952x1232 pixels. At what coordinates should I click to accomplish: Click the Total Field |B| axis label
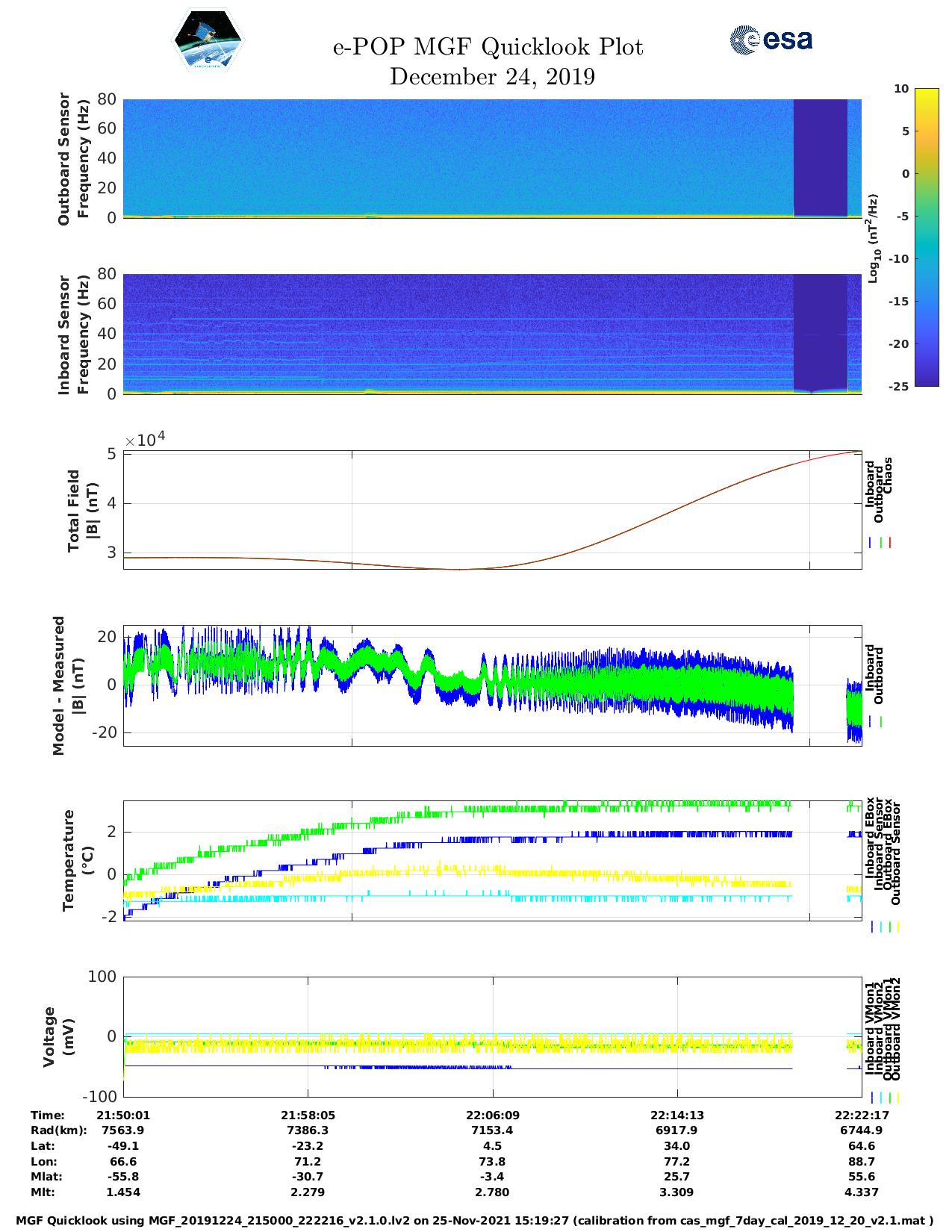[82, 511]
